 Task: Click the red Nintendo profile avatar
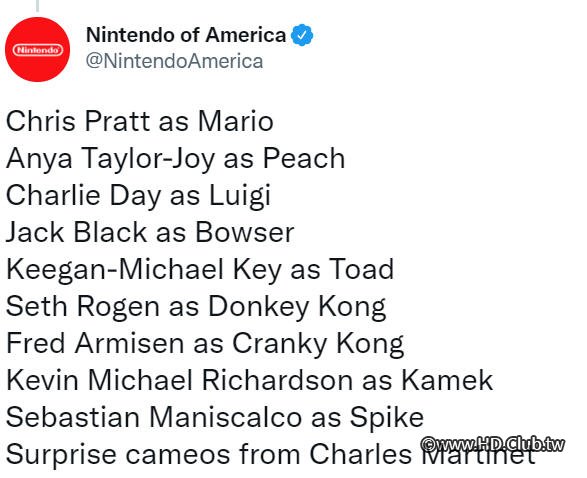pyautogui.click(x=37, y=49)
